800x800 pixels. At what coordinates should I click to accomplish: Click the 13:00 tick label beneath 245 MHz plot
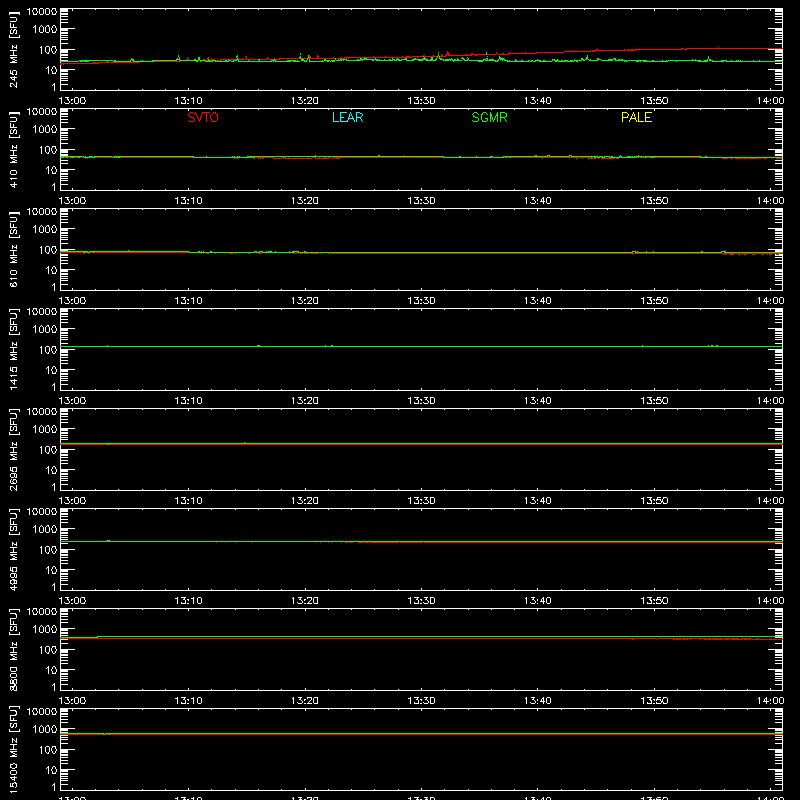pyautogui.click(x=72, y=101)
